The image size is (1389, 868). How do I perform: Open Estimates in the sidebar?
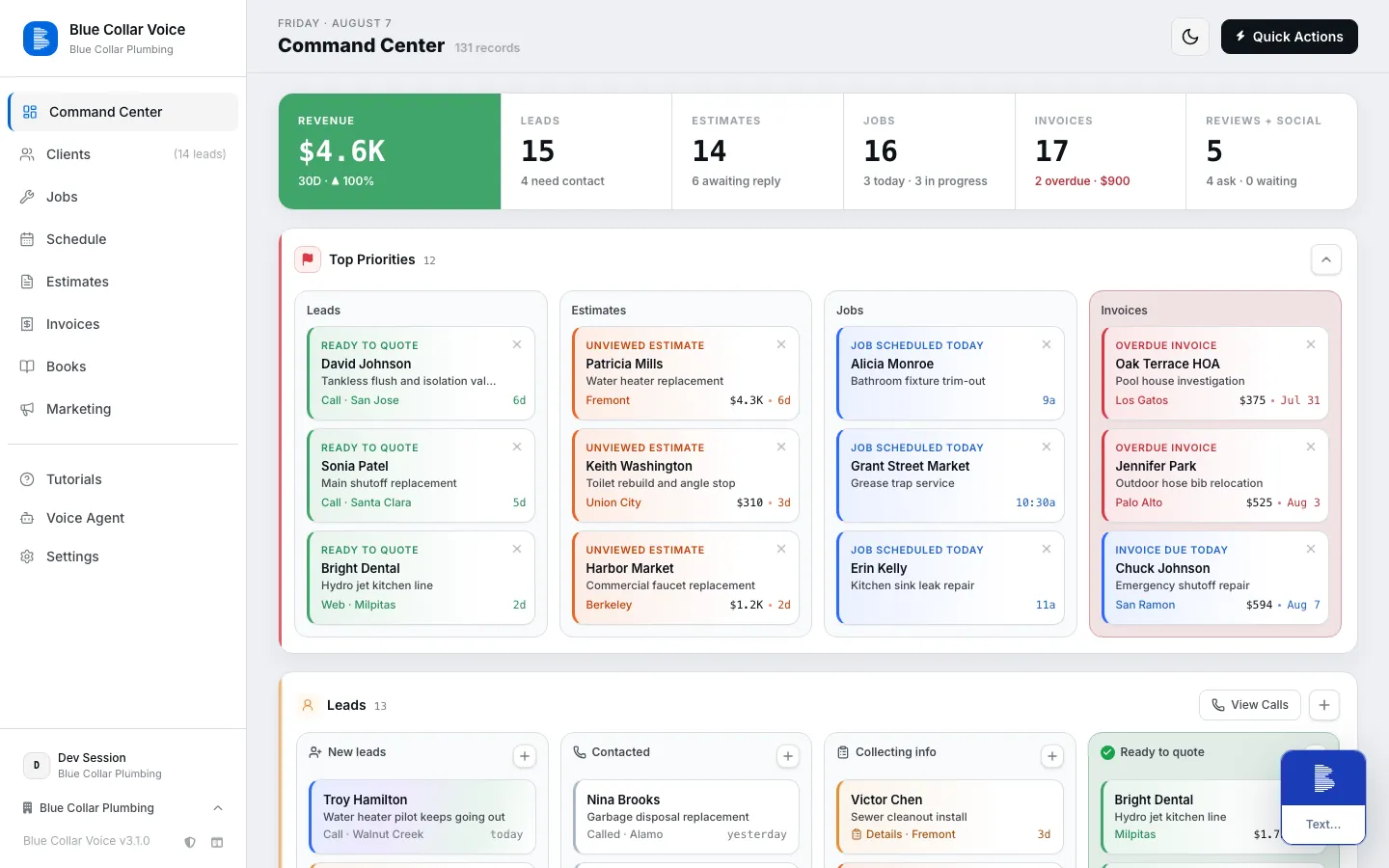[123, 282]
